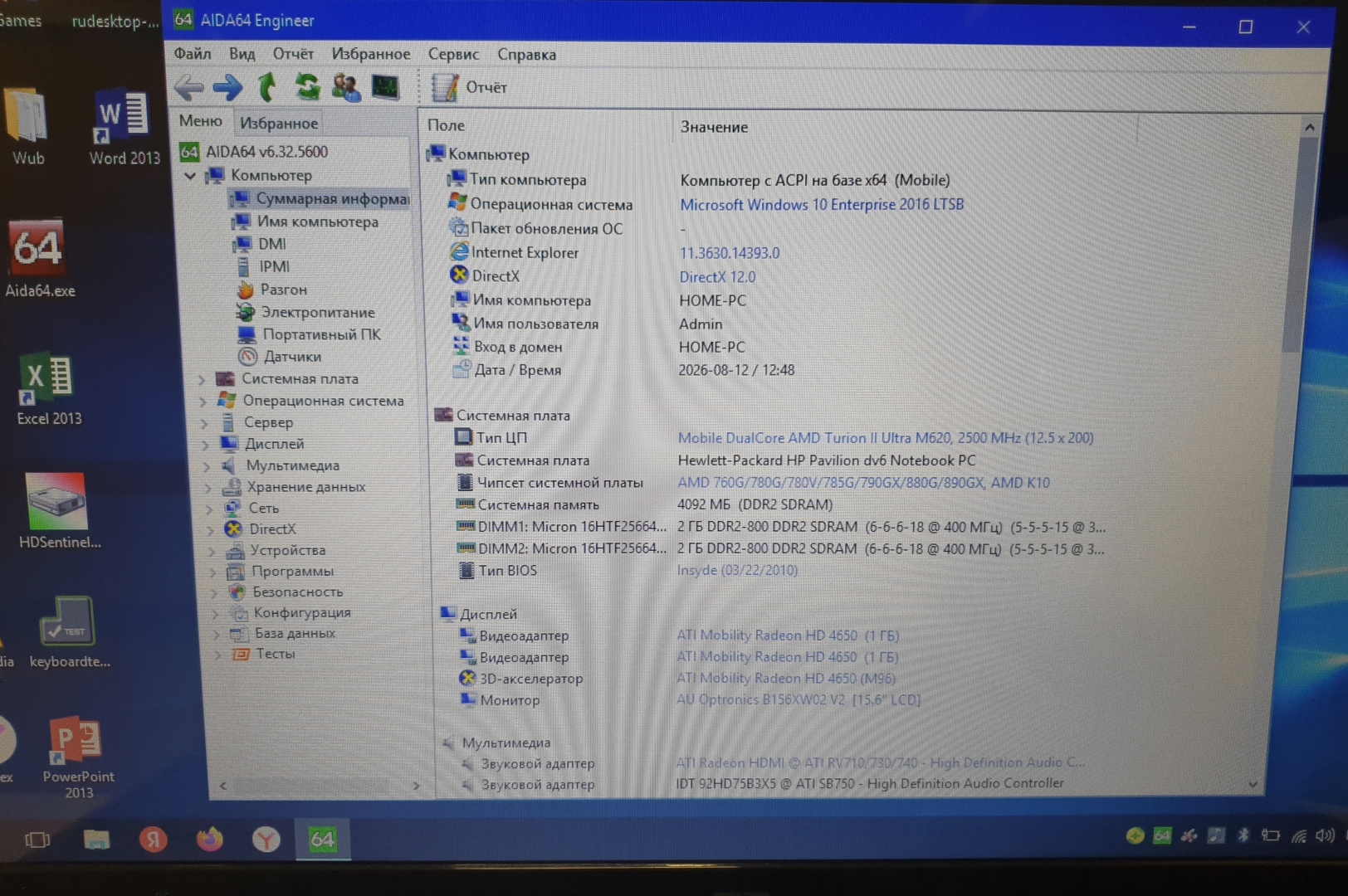Image resolution: width=1348 pixels, height=896 pixels.
Task: Select the База данных tree item
Action: tap(284, 633)
